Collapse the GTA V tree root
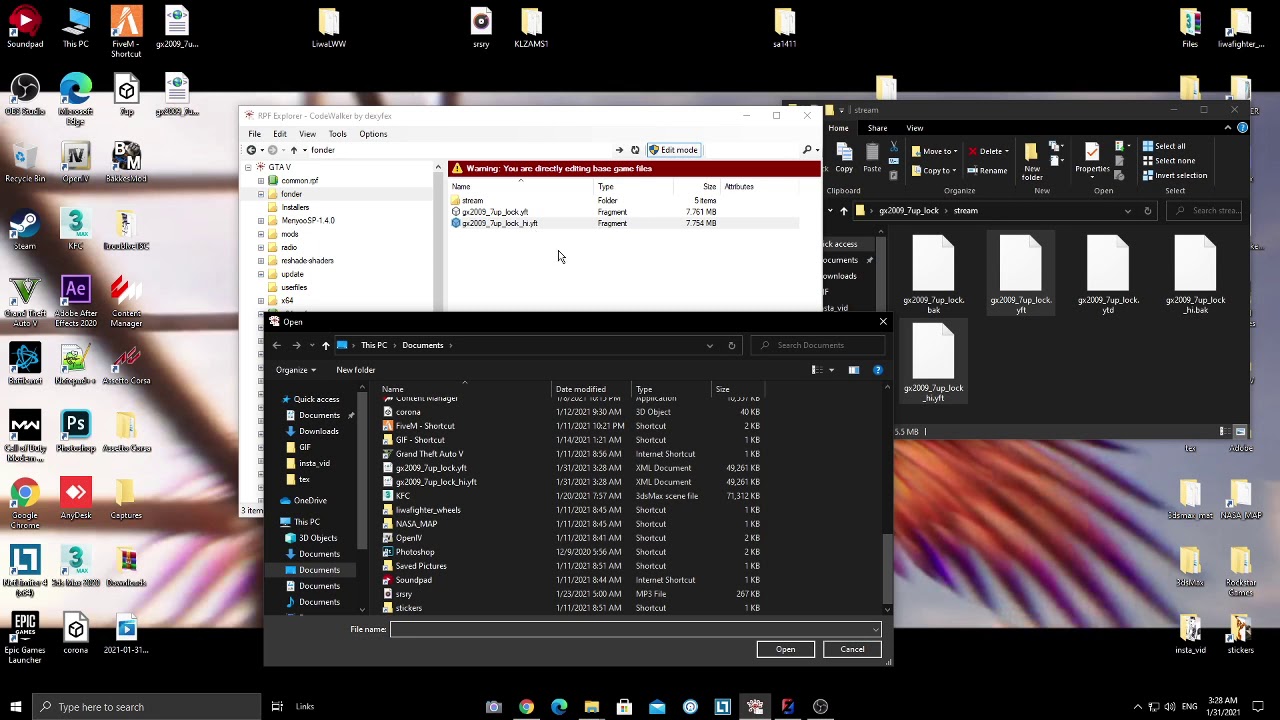 pos(248,167)
